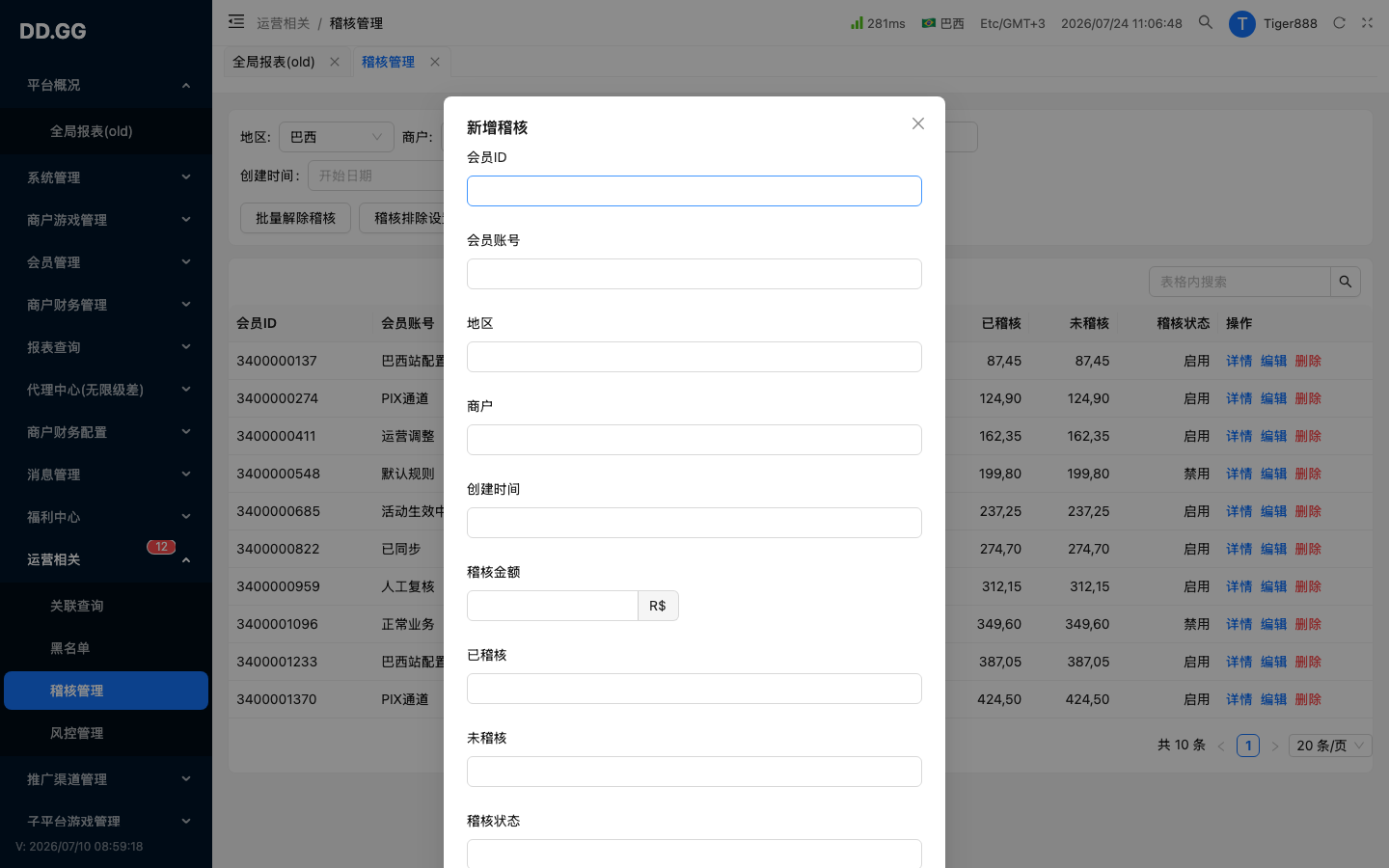Viewport: 1389px width, 868px height.
Task: Click the table search magnifier button
Action: pyautogui.click(x=1346, y=282)
